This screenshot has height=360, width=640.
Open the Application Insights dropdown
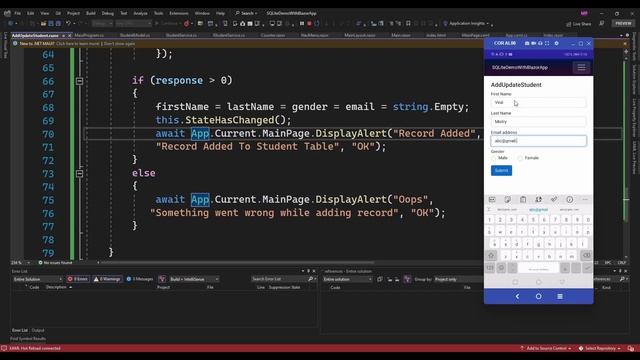point(468,24)
